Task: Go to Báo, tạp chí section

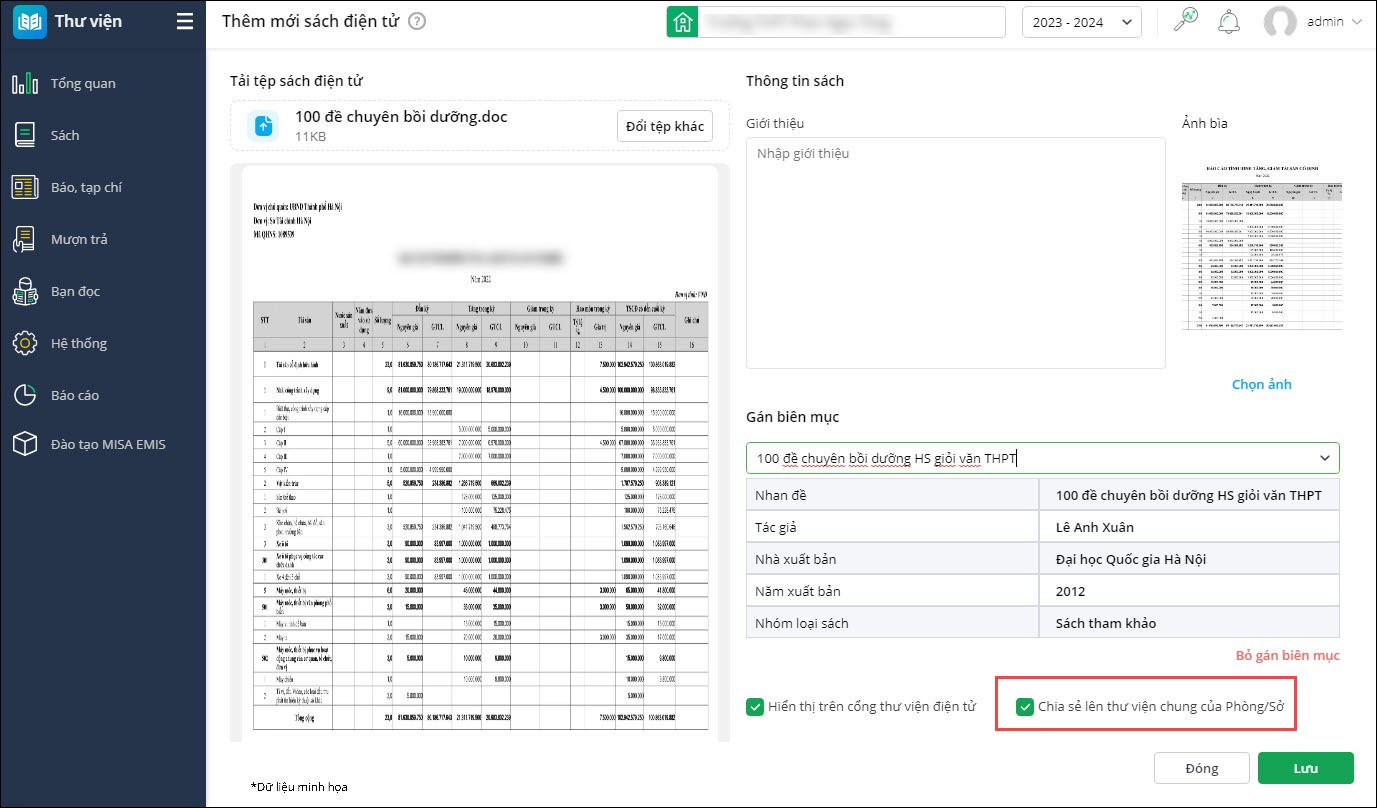Action: (x=86, y=187)
